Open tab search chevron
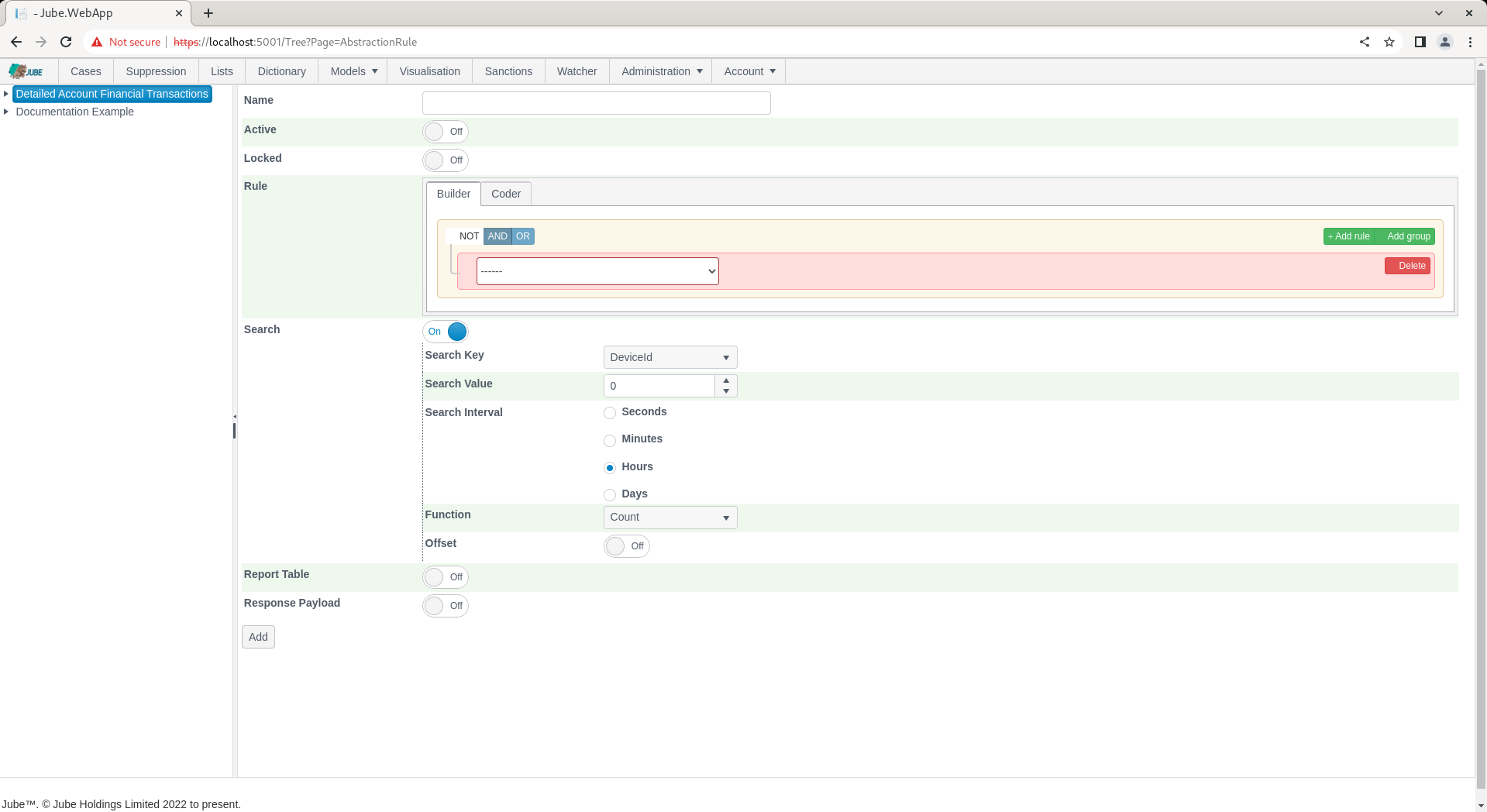Viewport: 1487px width, 812px height. (x=1439, y=13)
